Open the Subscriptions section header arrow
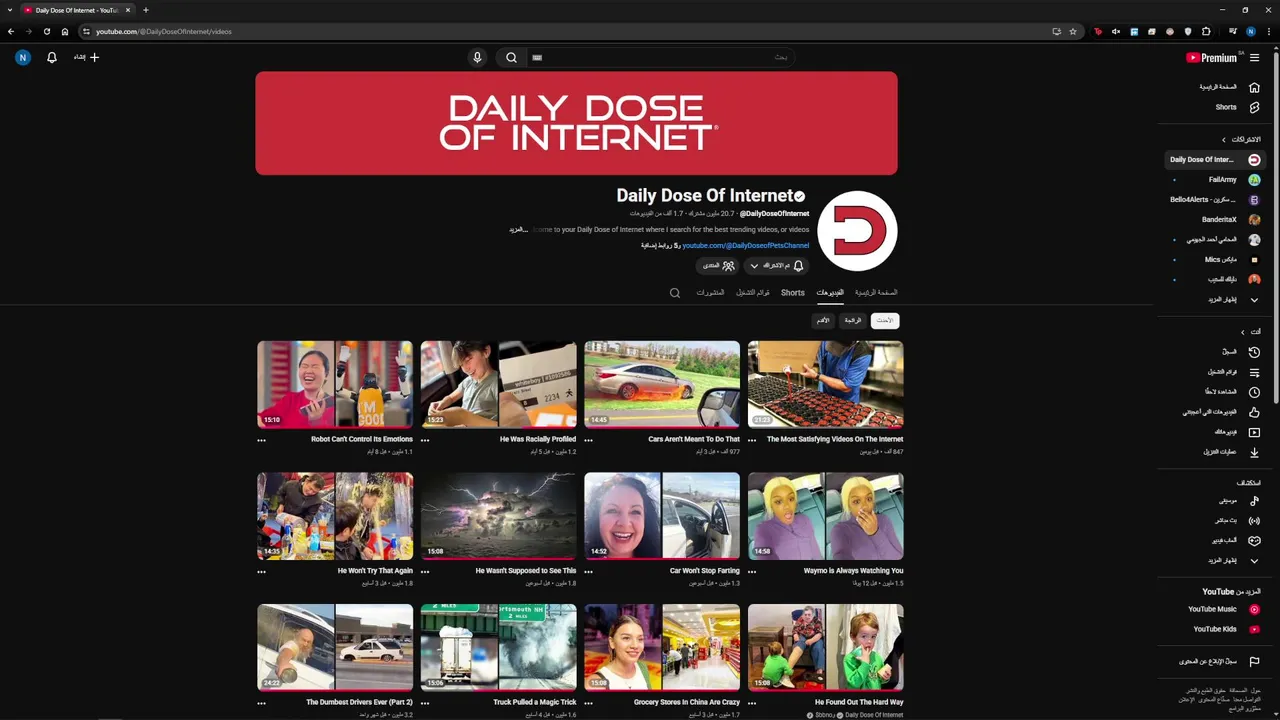 1223,139
